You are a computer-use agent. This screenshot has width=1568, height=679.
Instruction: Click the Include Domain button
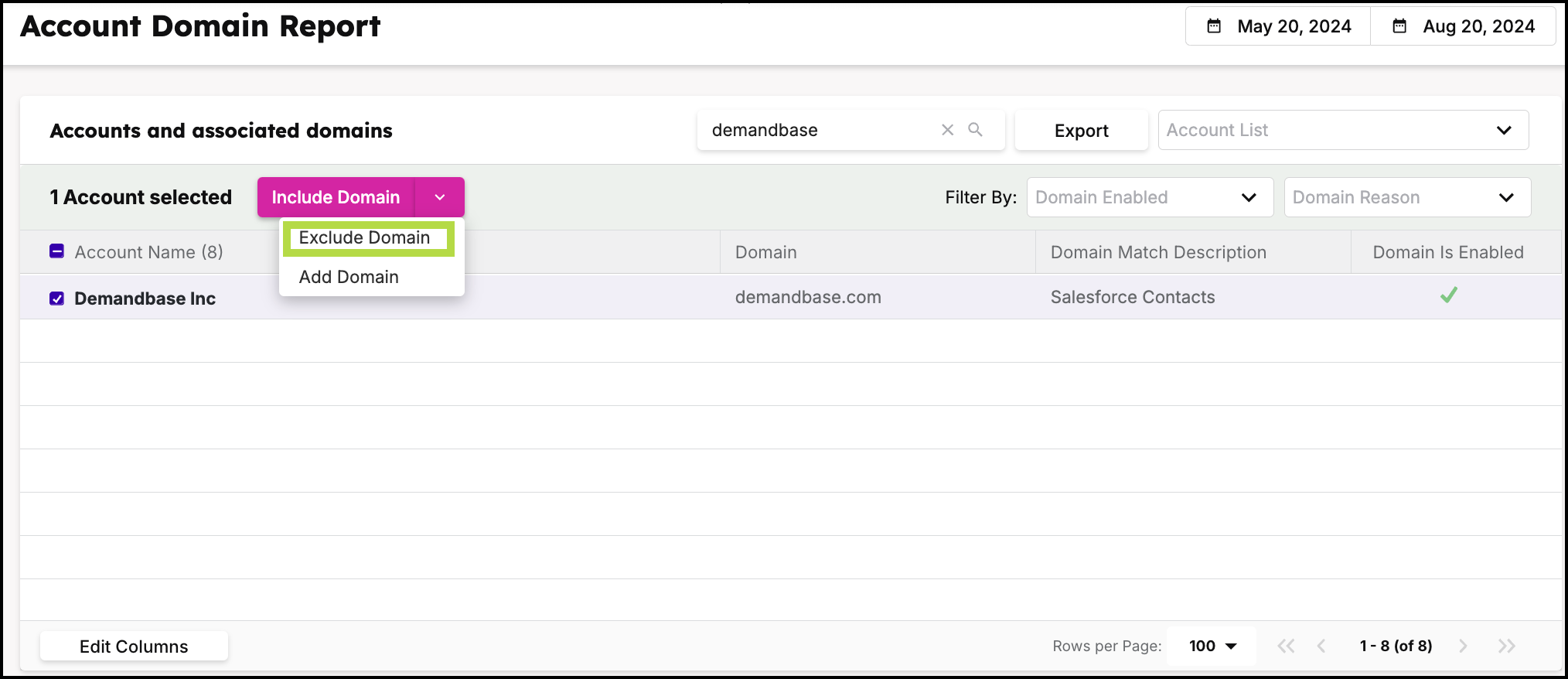(x=336, y=197)
